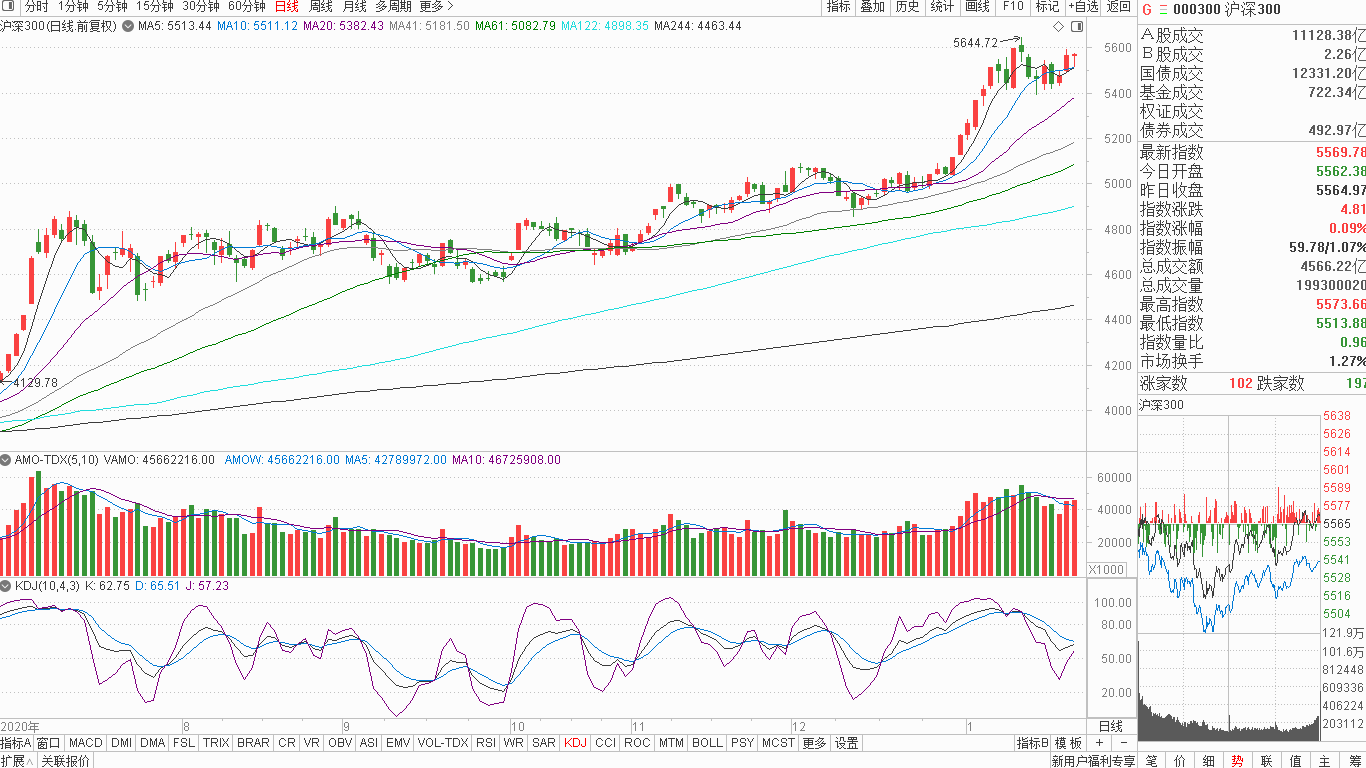Screen dimensions: 1366x768
Task: Open the 关联报价 related quotes tab
Action: [65, 761]
